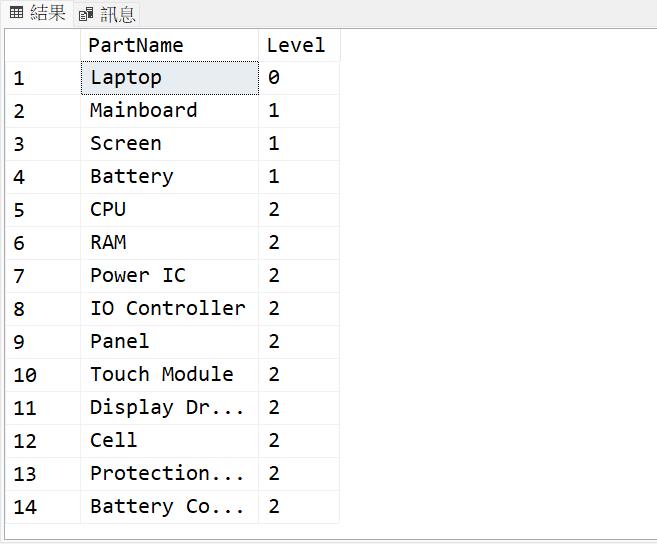657x544 pixels.
Task: Select row 9 header for Panel
Action: pyautogui.click(x=42, y=342)
